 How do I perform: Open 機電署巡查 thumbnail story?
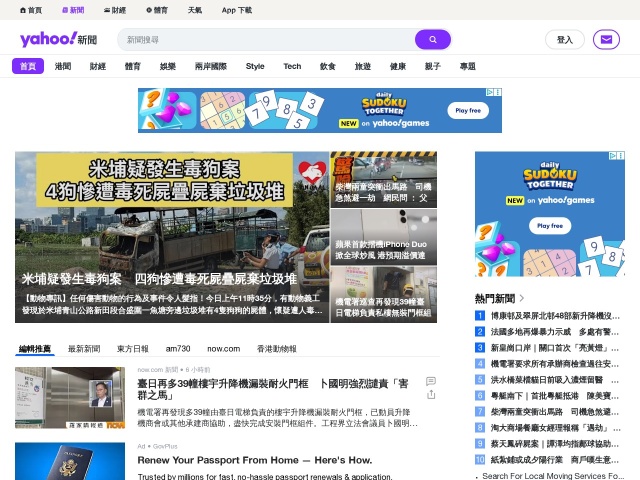pos(384,295)
